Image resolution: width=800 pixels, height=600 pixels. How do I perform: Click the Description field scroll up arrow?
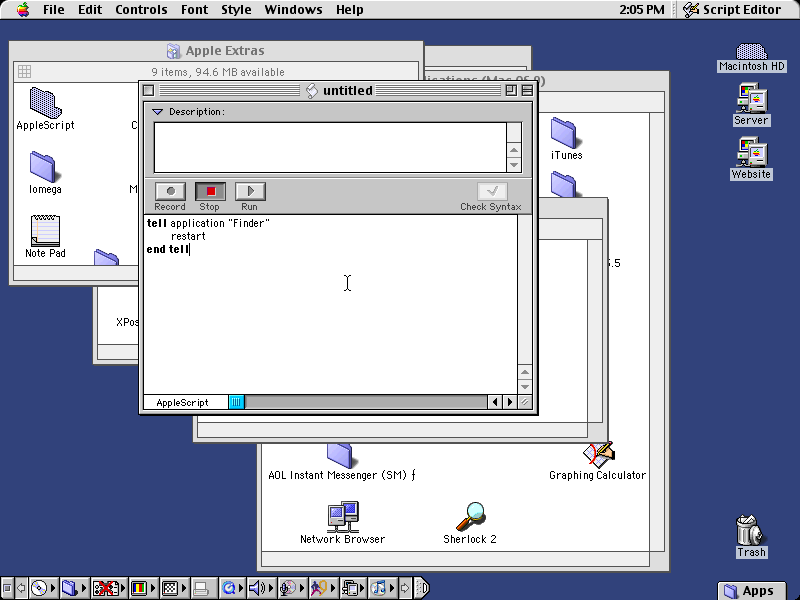514,150
